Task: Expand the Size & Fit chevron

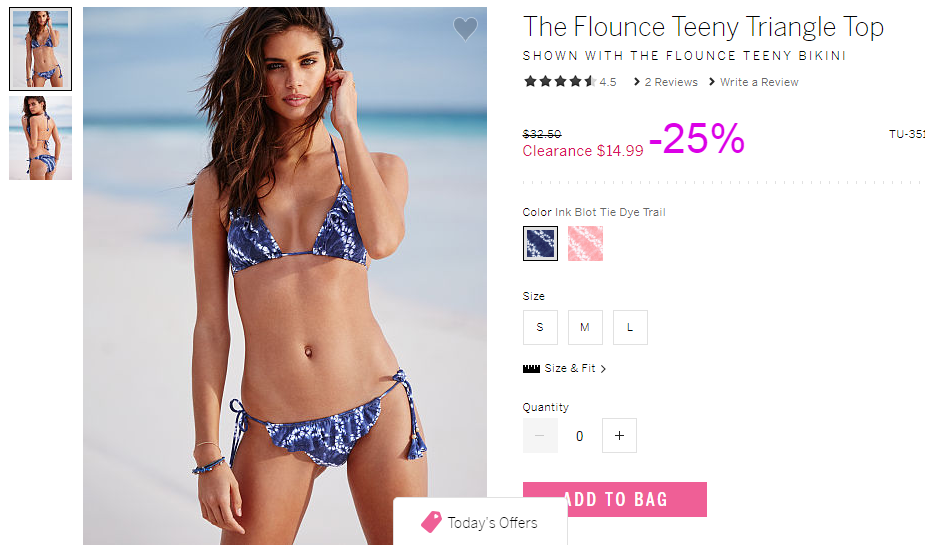Action: point(603,369)
